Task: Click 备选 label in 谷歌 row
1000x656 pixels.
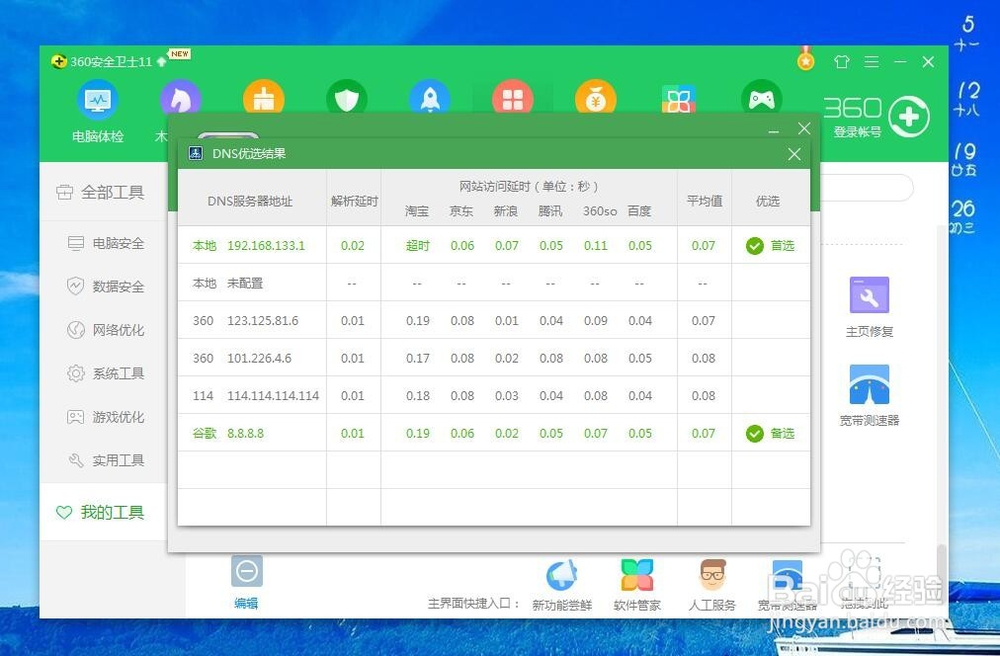Action: 783,434
